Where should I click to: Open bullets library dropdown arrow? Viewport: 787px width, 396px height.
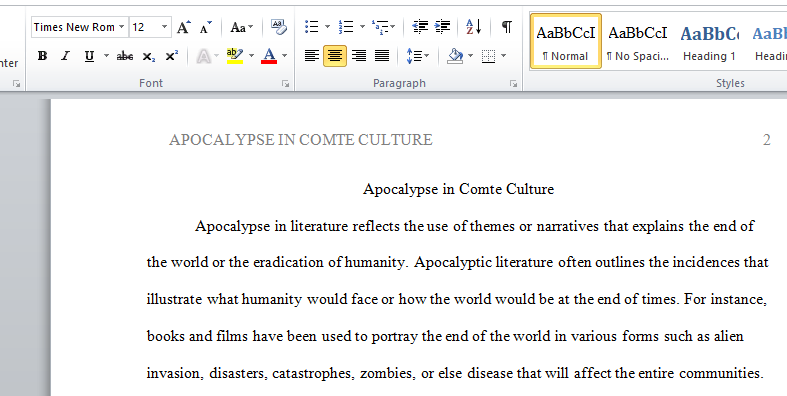[x=327, y=27]
